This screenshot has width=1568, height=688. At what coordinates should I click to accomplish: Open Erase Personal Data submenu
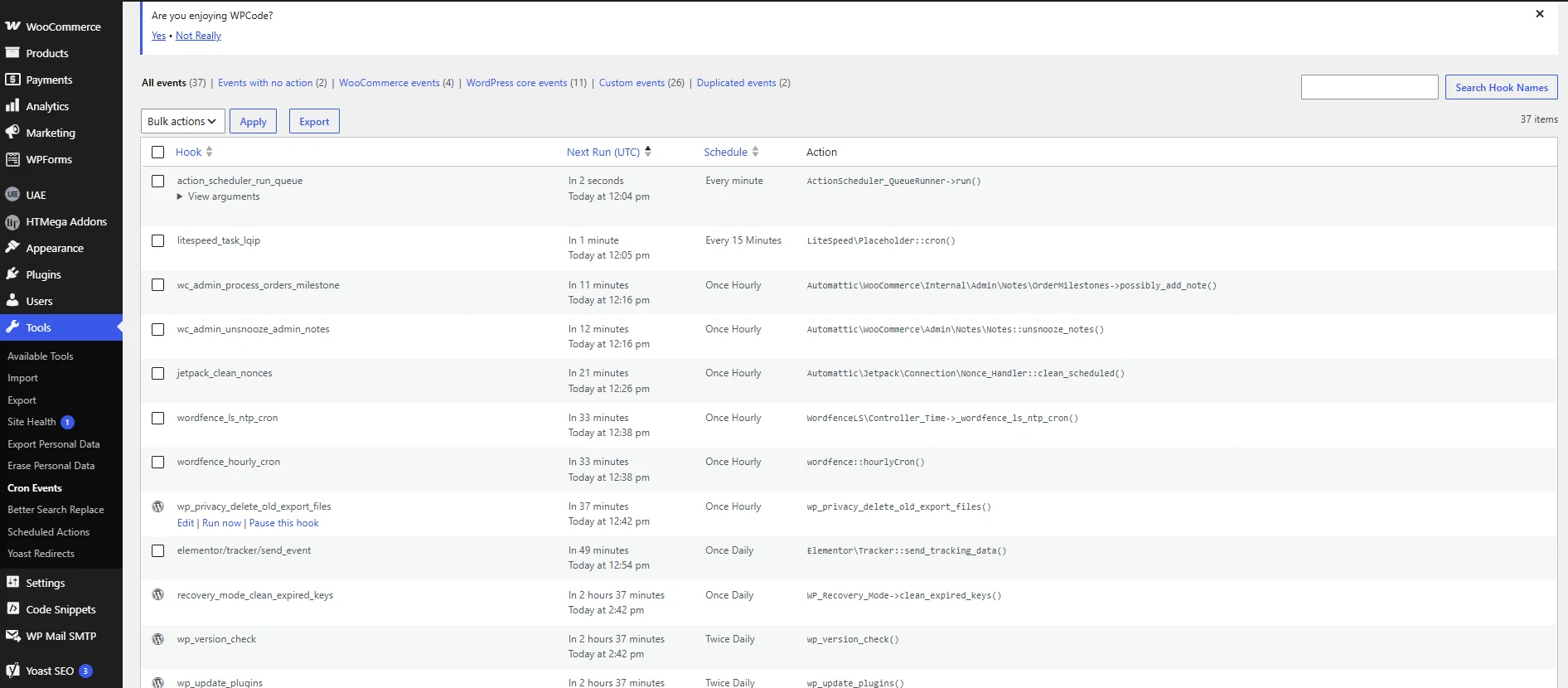coord(51,466)
